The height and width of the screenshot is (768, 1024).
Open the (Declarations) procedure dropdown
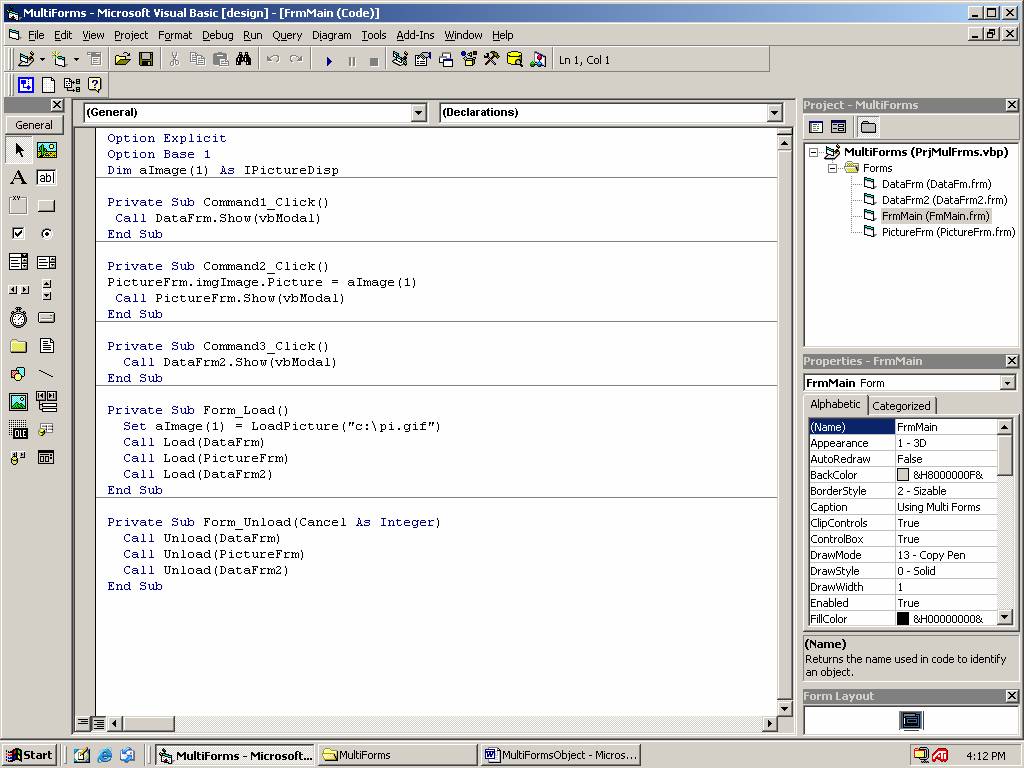[x=774, y=113]
